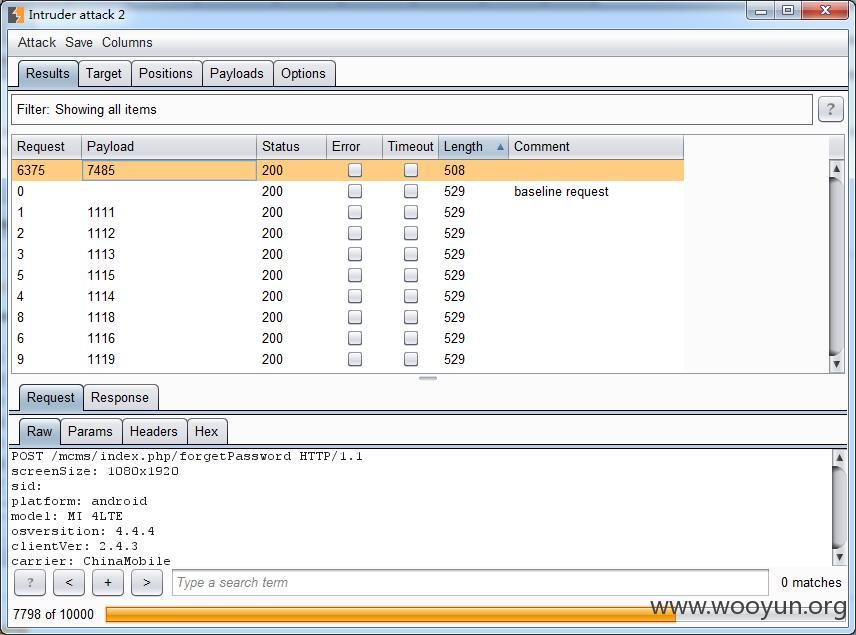Click the '0 matches' label
This screenshot has width=856, height=635.
click(x=811, y=583)
